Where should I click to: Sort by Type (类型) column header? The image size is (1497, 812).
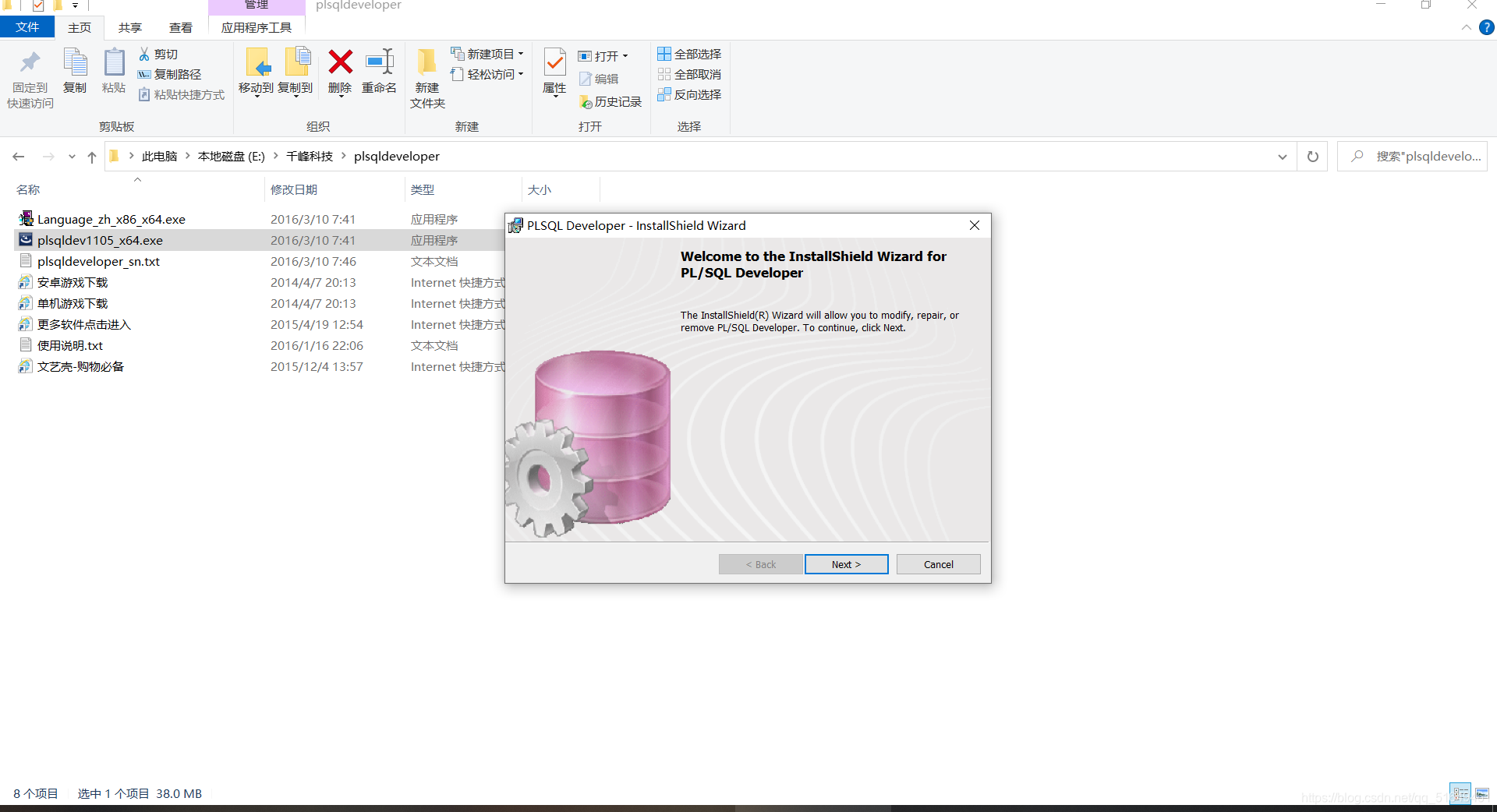click(423, 189)
